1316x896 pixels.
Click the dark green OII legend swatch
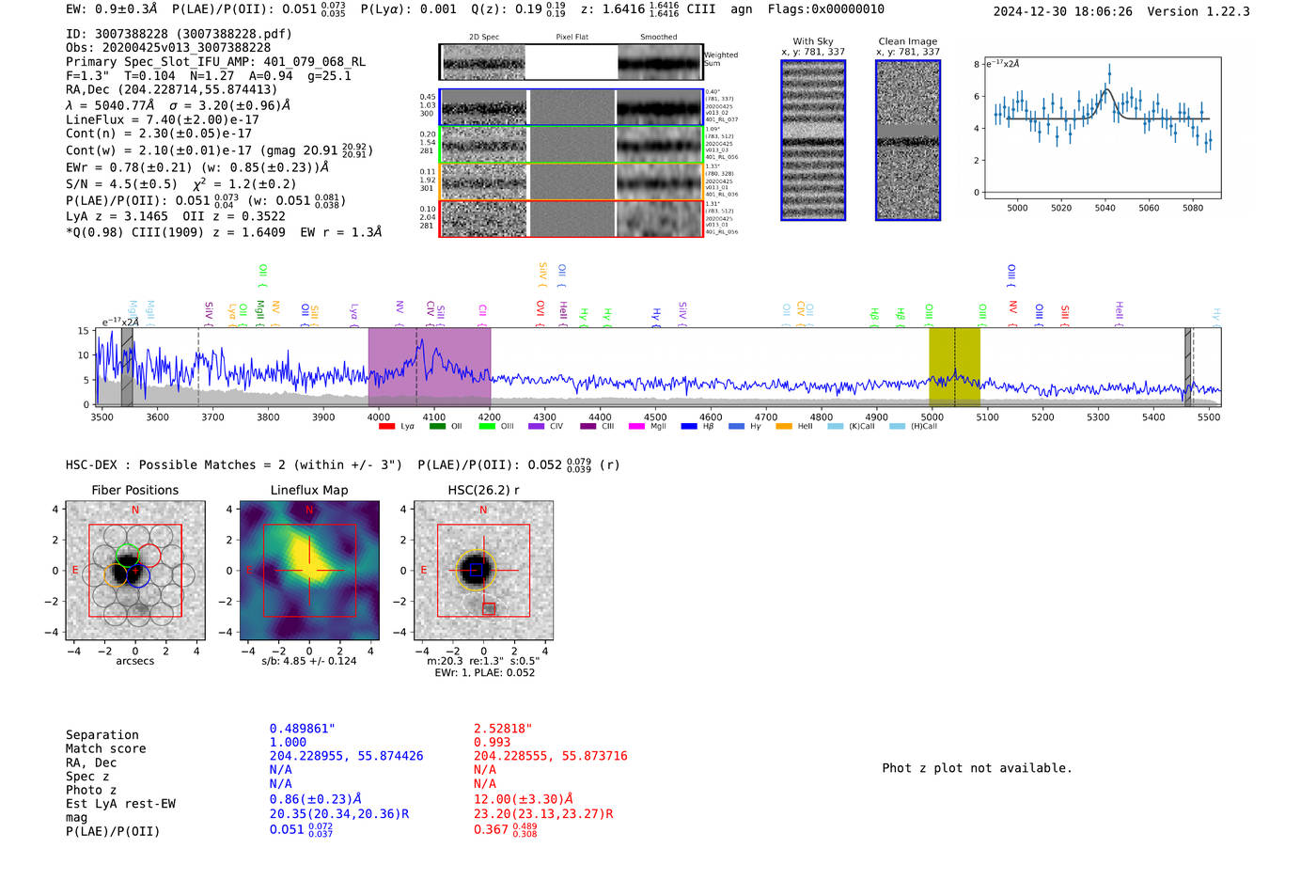(437, 427)
